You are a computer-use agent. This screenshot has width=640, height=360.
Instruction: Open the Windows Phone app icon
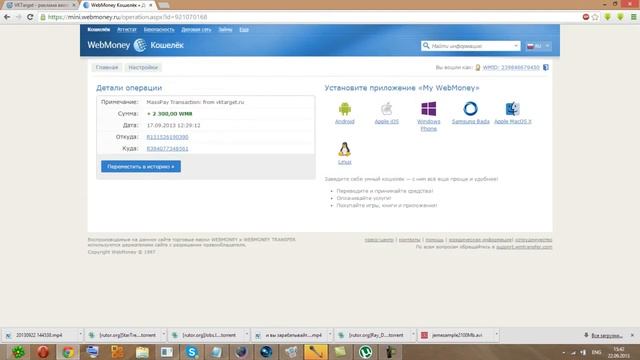429,109
